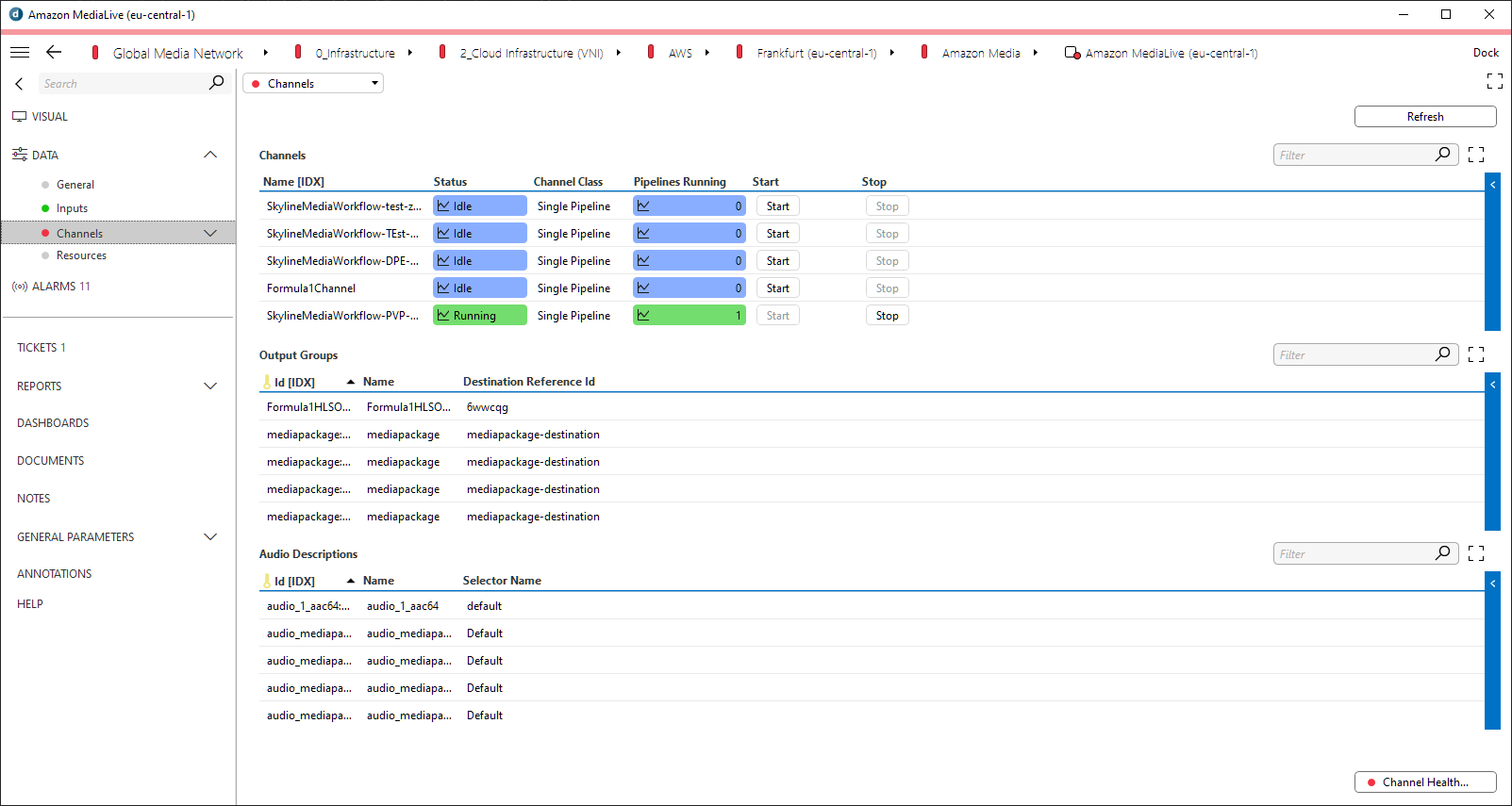This screenshot has height=806, width=1512.
Task: Open the NOTES section
Action: click(x=34, y=499)
